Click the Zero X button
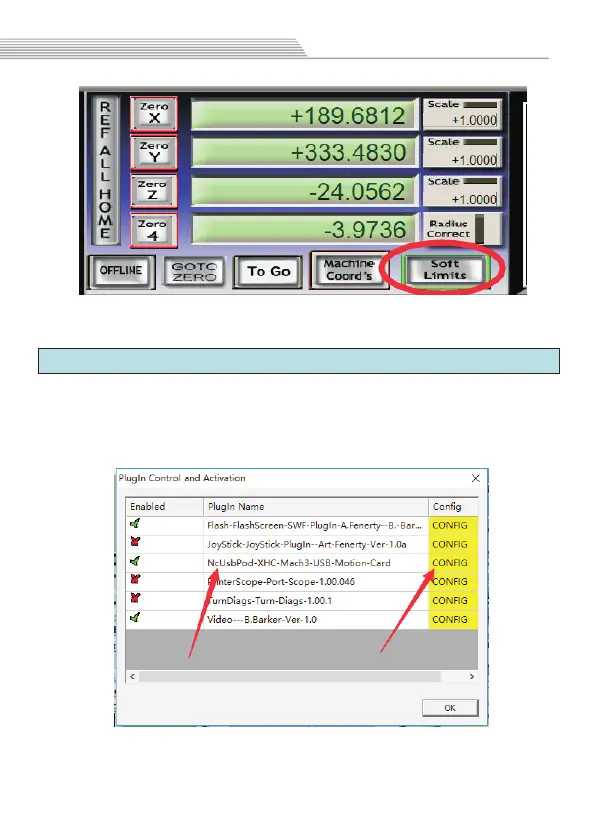This screenshot has height=839, width=595. [154, 113]
